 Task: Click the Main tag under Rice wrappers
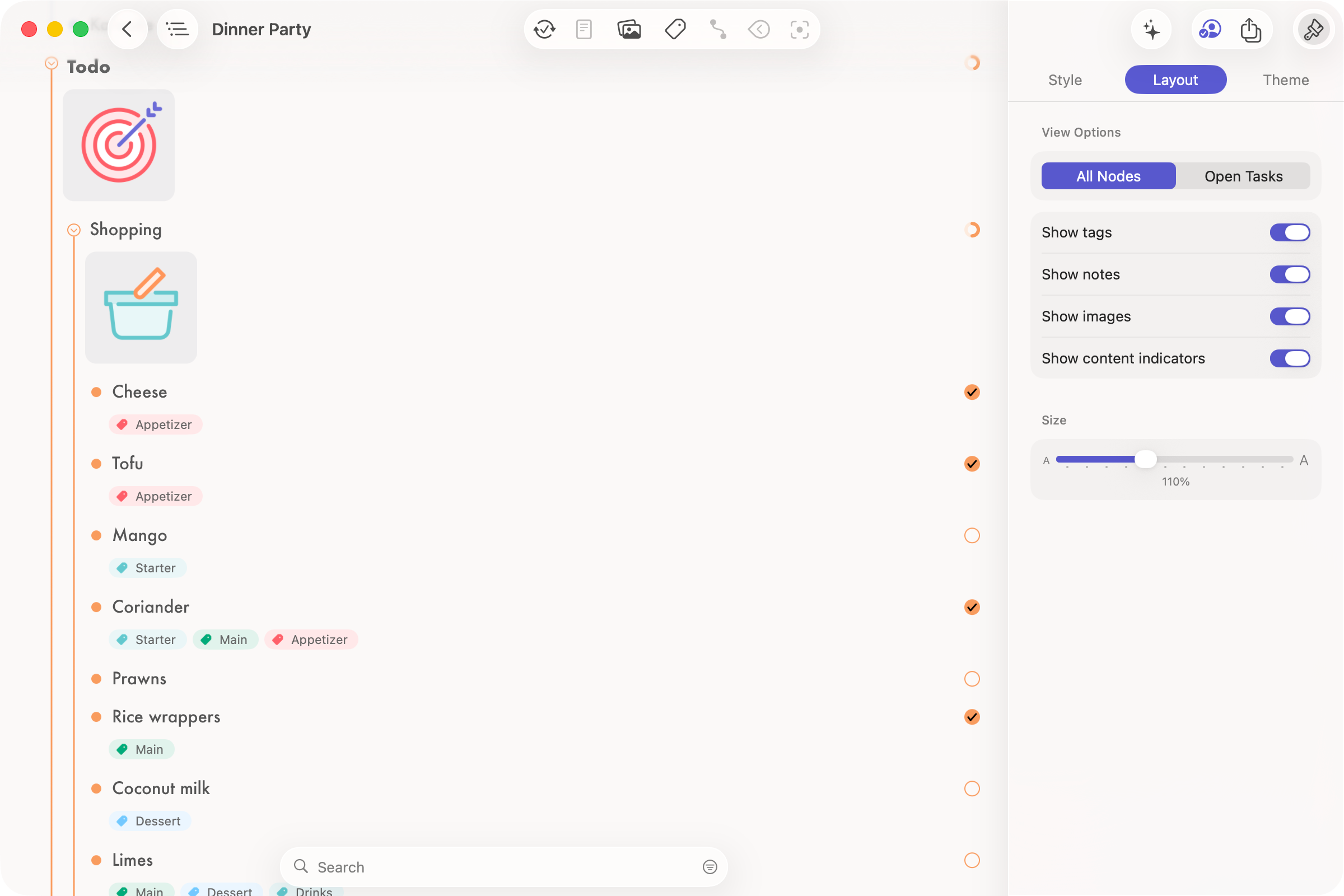(141, 749)
